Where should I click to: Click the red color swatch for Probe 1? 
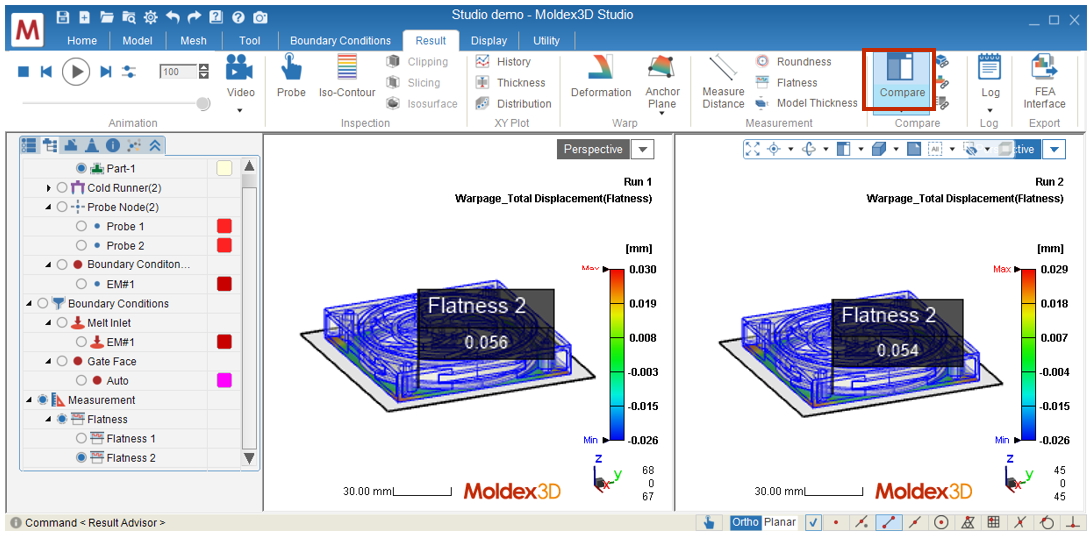(224, 226)
